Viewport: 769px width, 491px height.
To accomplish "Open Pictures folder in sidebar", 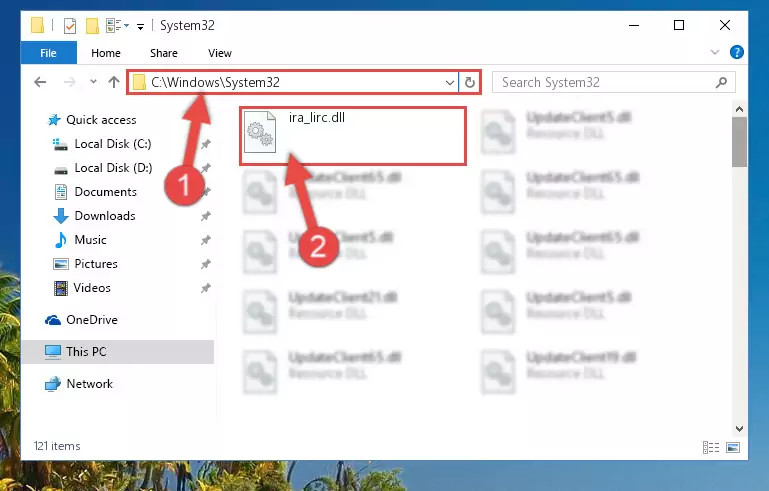I will [x=96, y=264].
